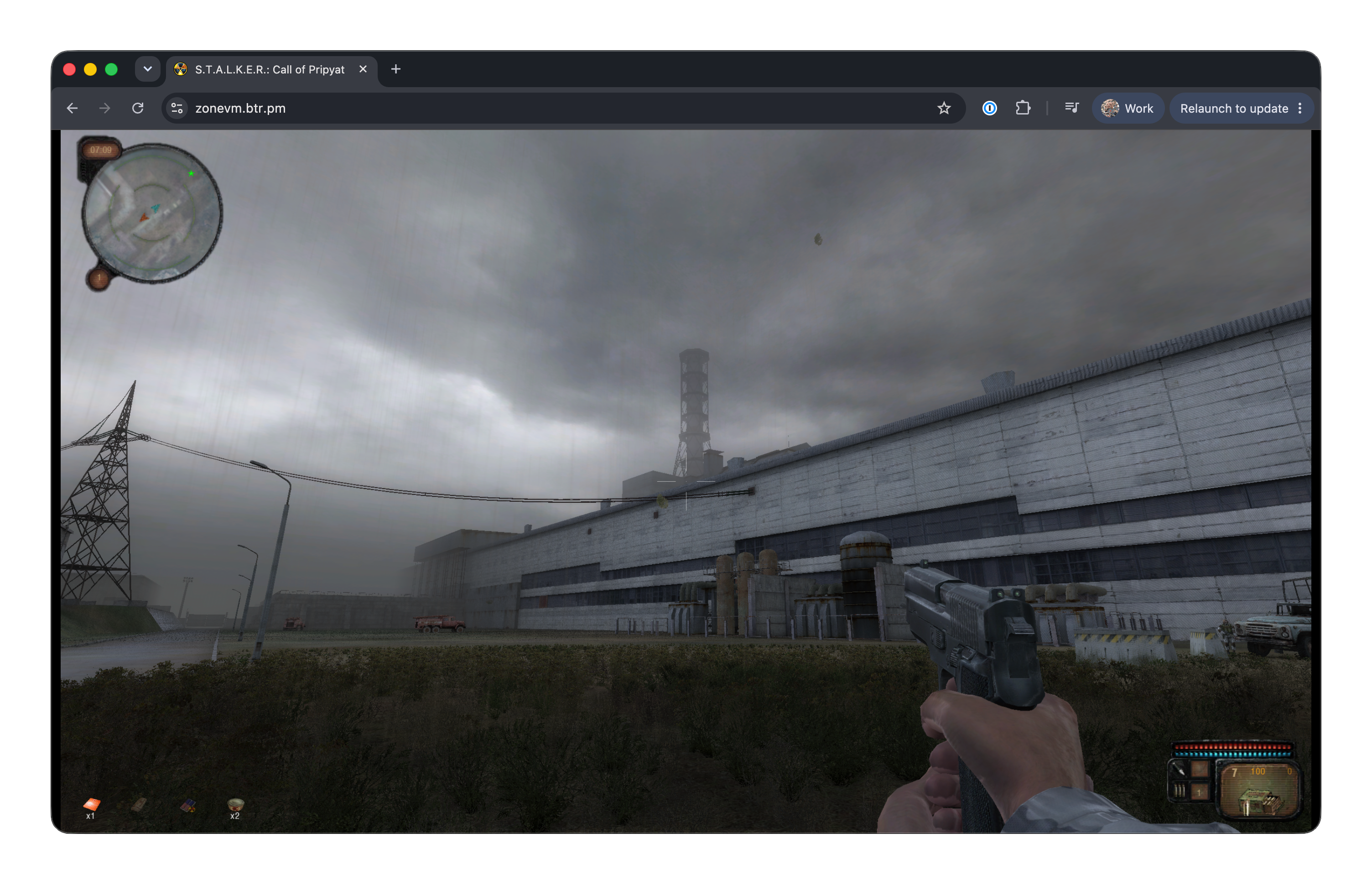Select the S.T.A.L.K.E.R.: Call of Pripyat tab
The image size is (1372, 885).
tap(272, 69)
